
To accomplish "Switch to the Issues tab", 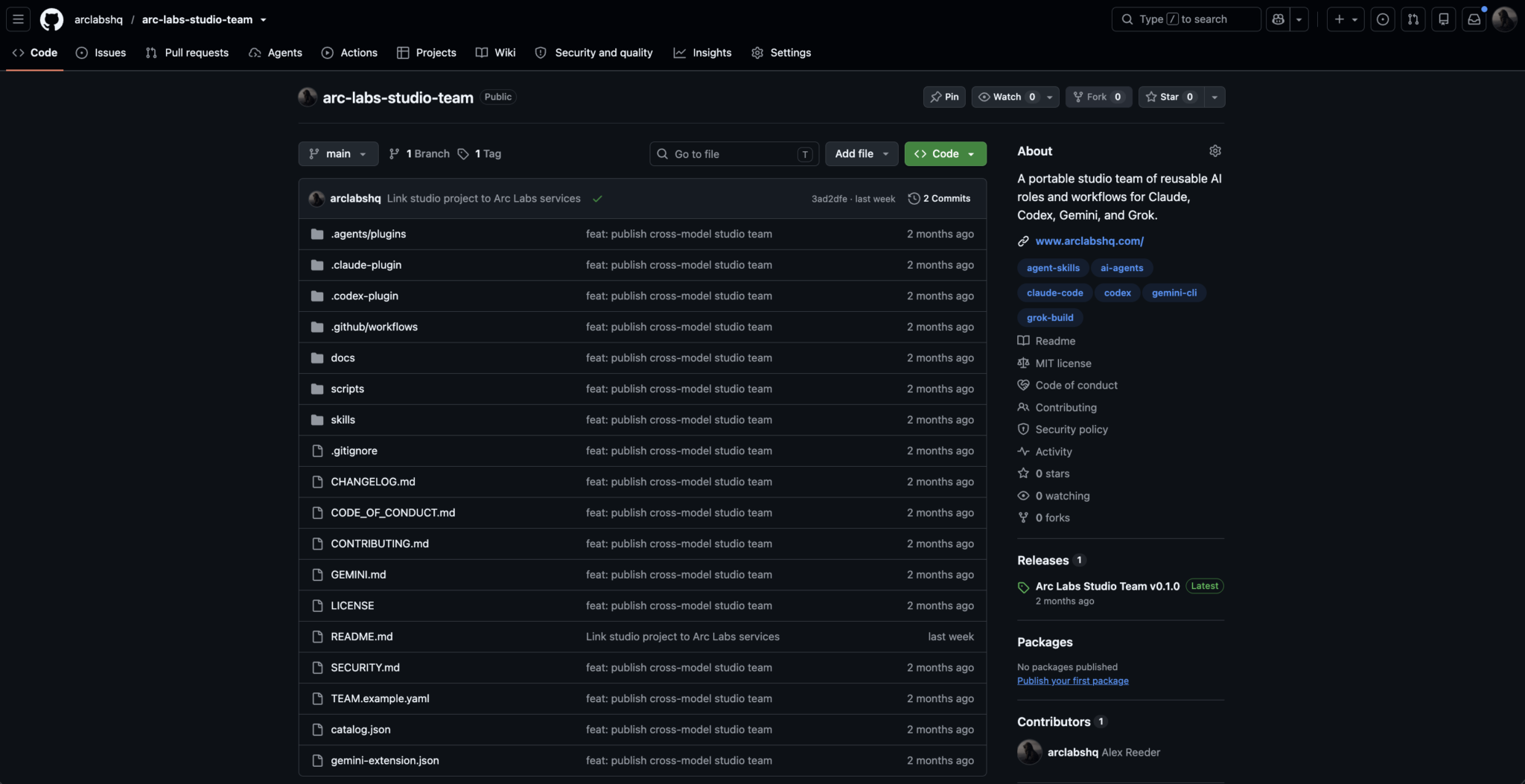I will point(101,53).
